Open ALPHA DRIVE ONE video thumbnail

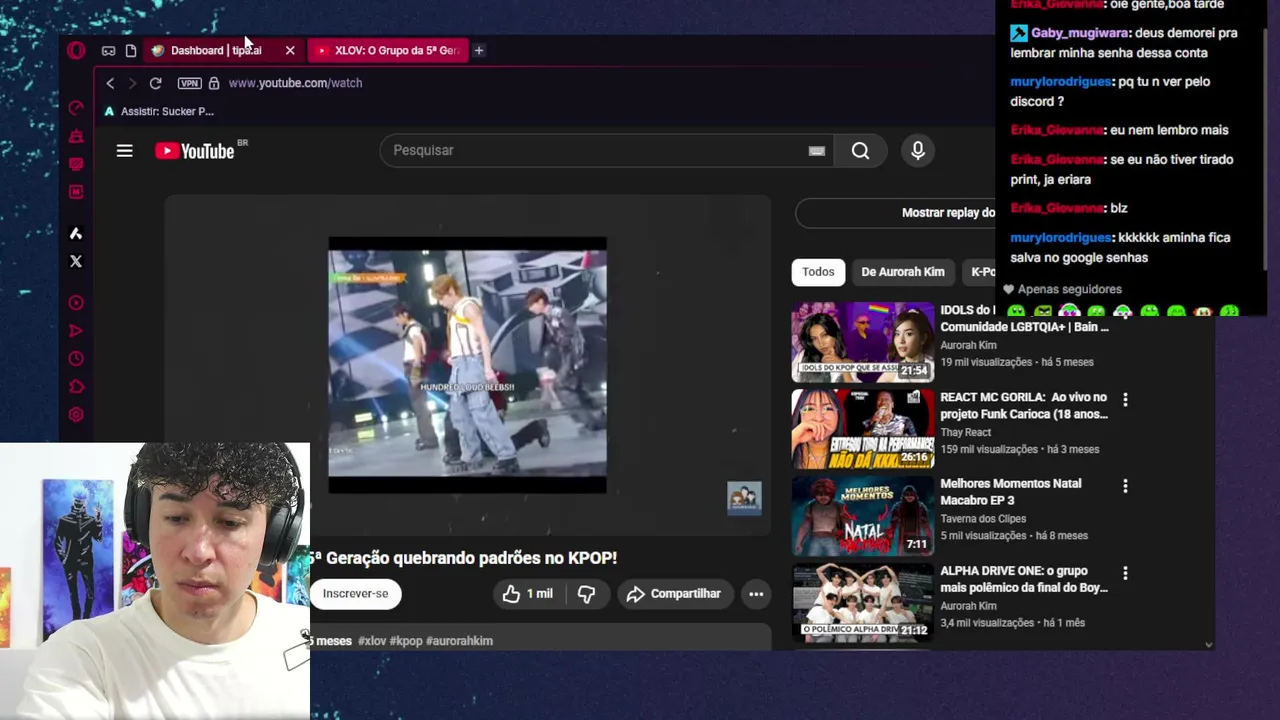pyautogui.click(x=863, y=603)
